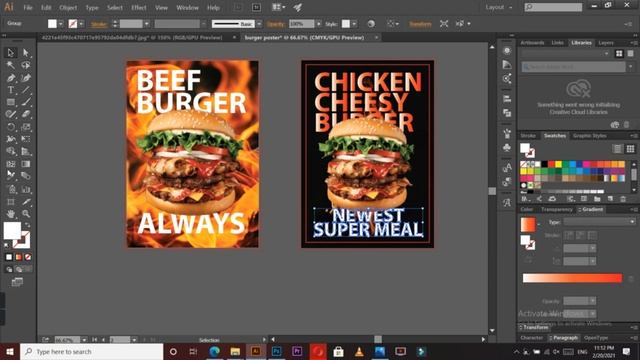
Task: Open the Stroke weight dropdown
Action: pyautogui.click(x=147, y=24)
